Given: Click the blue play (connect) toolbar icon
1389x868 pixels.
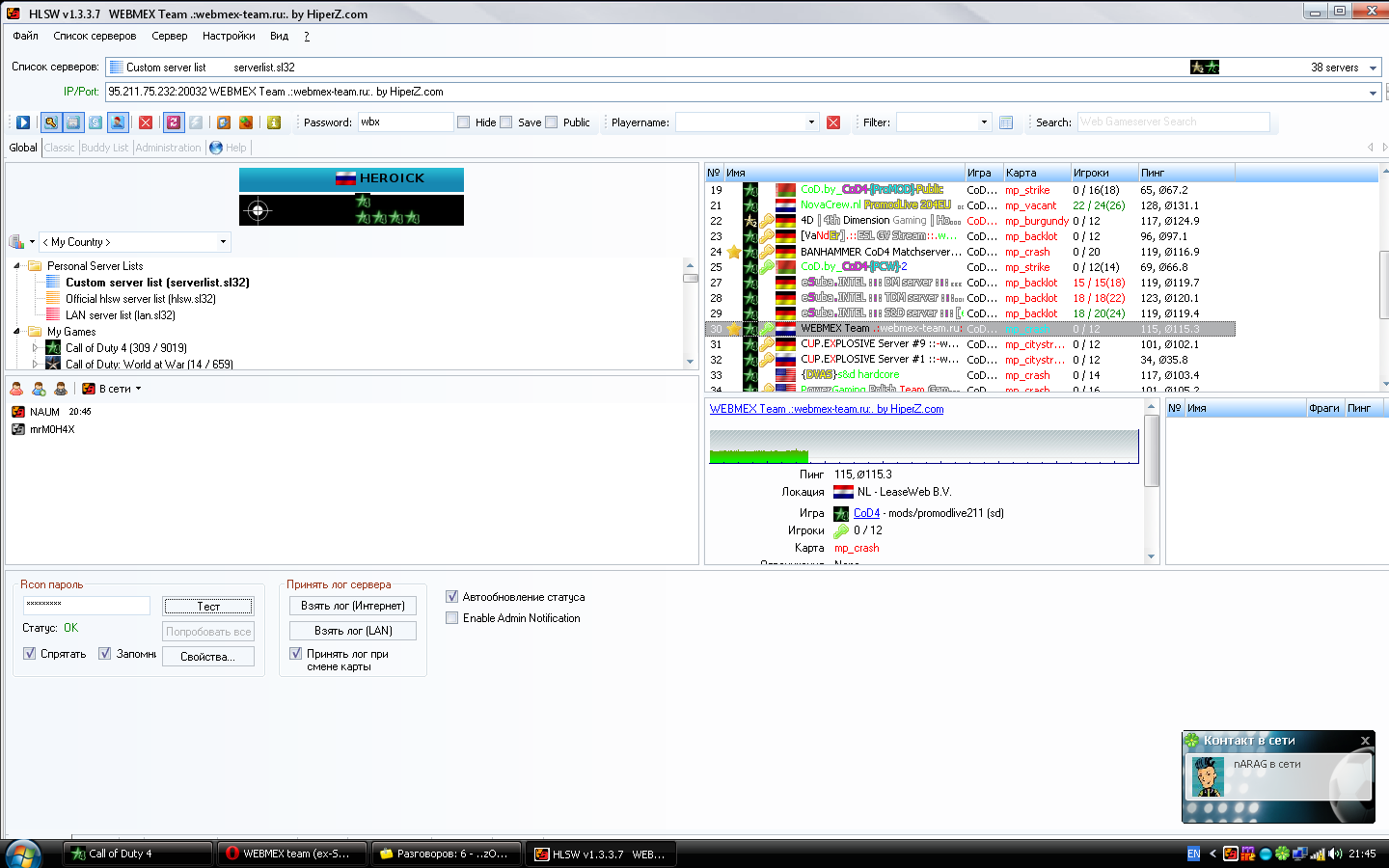Looking at the screenshot, I should coord(23,122).
